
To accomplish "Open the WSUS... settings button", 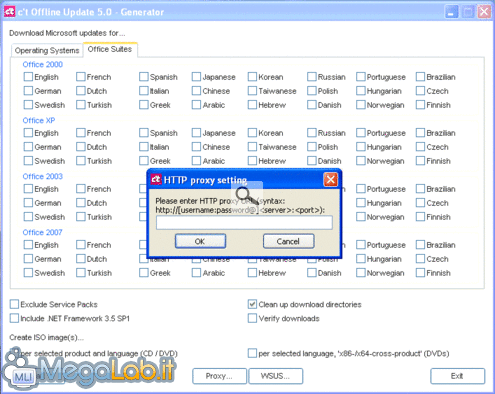I will tap(276, 376).
